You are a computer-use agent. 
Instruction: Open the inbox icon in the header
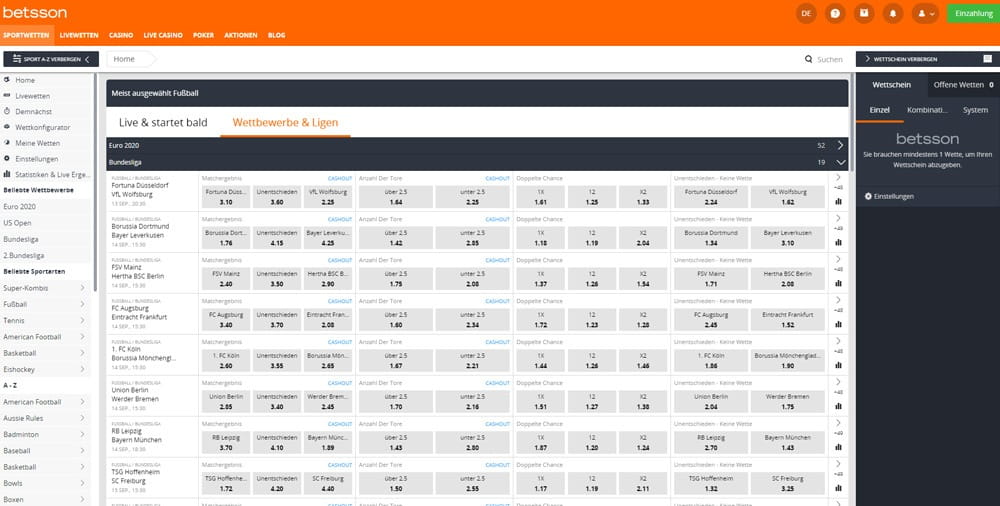(864, 13)
